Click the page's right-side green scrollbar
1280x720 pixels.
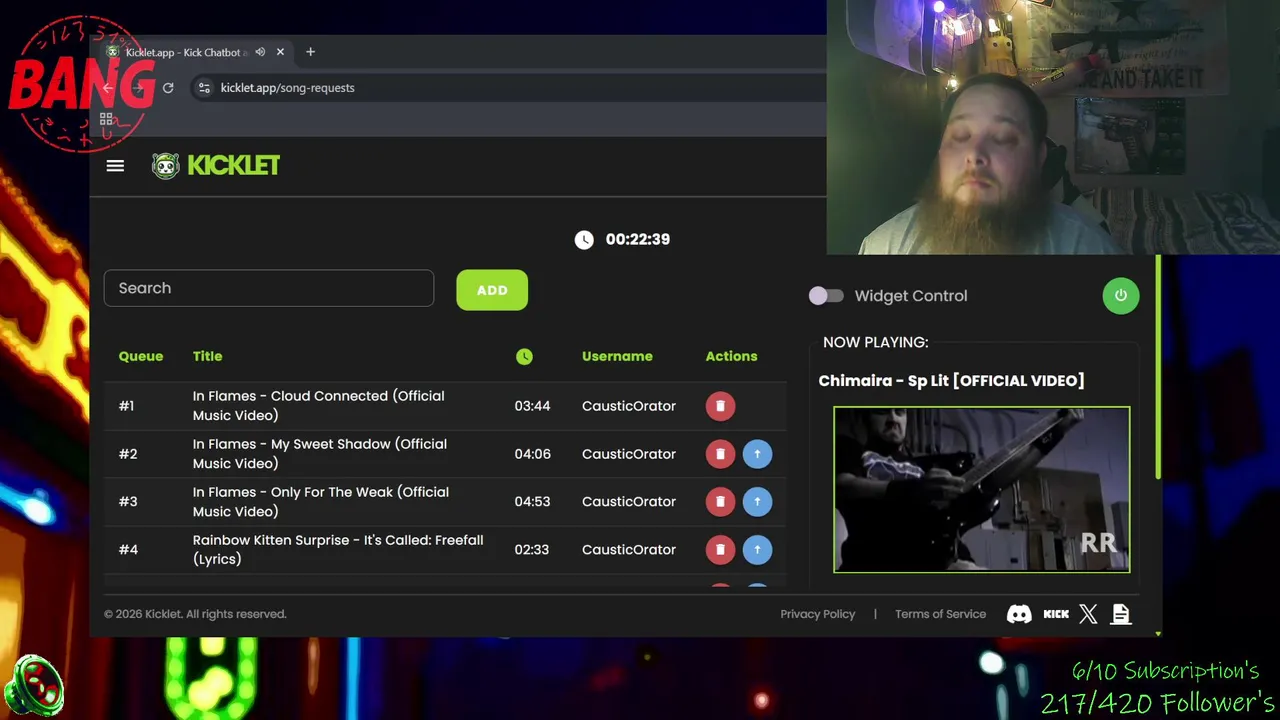point(1158,368)
